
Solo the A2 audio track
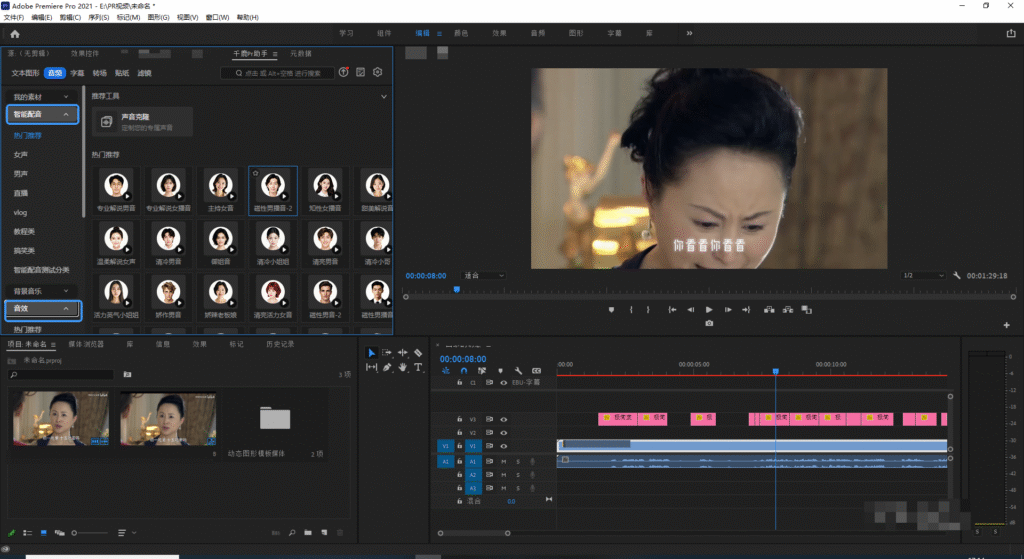518,475
